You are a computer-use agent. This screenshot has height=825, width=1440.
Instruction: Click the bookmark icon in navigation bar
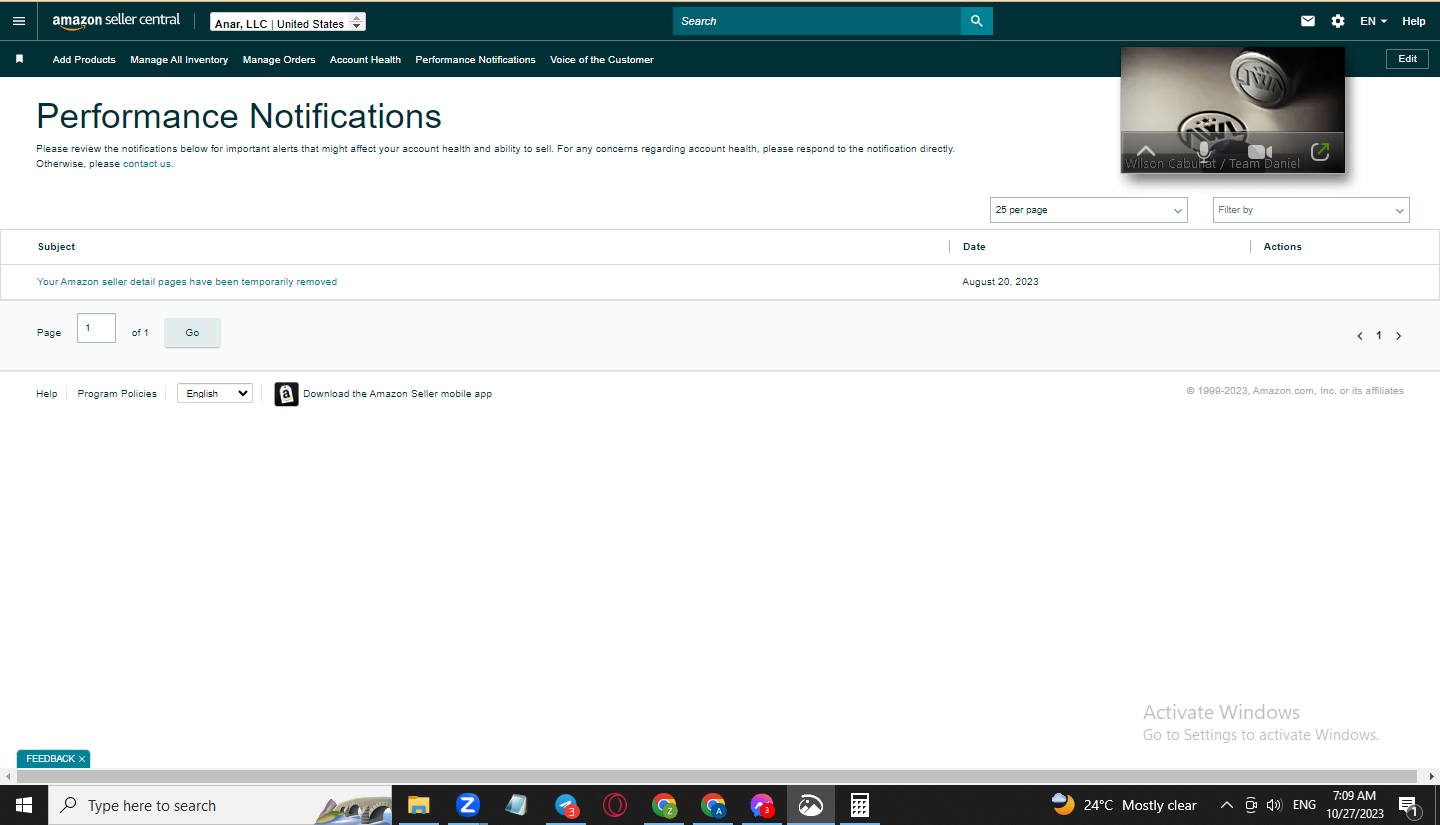pyautogui.click(x=19, y=60)
